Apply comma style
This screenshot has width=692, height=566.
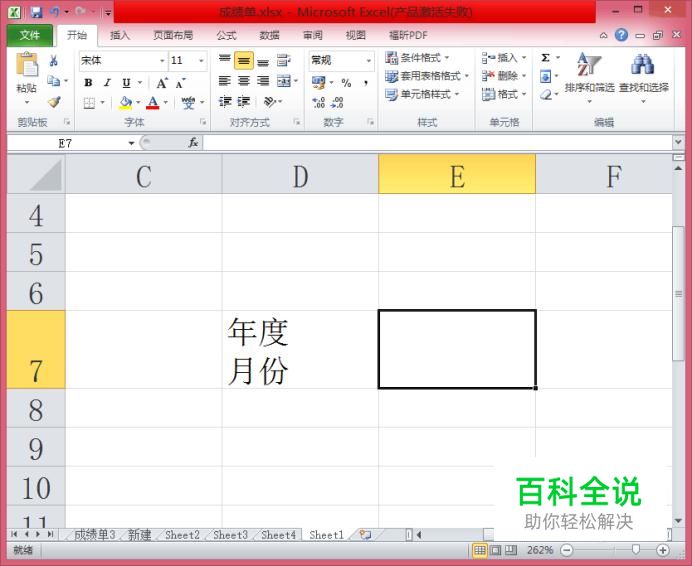point(365,83)
